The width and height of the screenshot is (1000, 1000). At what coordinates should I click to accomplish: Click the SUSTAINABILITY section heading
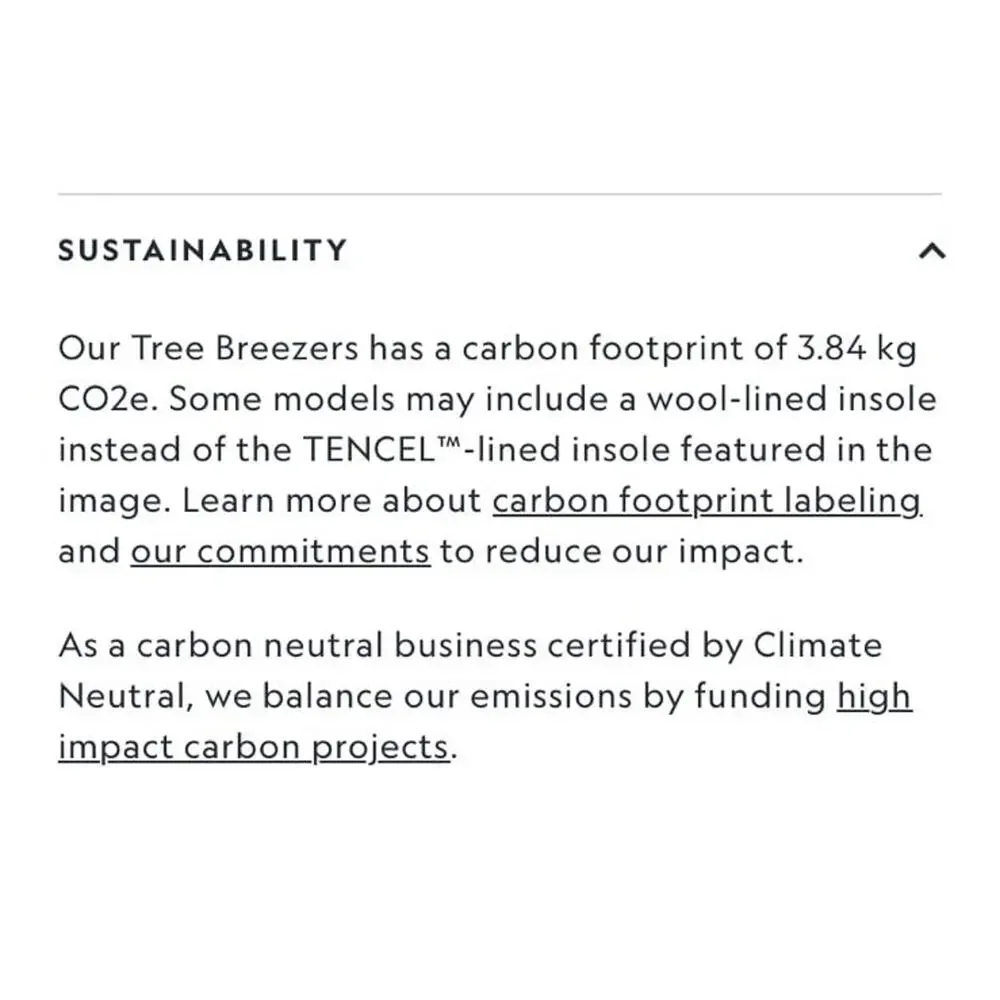pyautogui.click(x=203, y=250)
